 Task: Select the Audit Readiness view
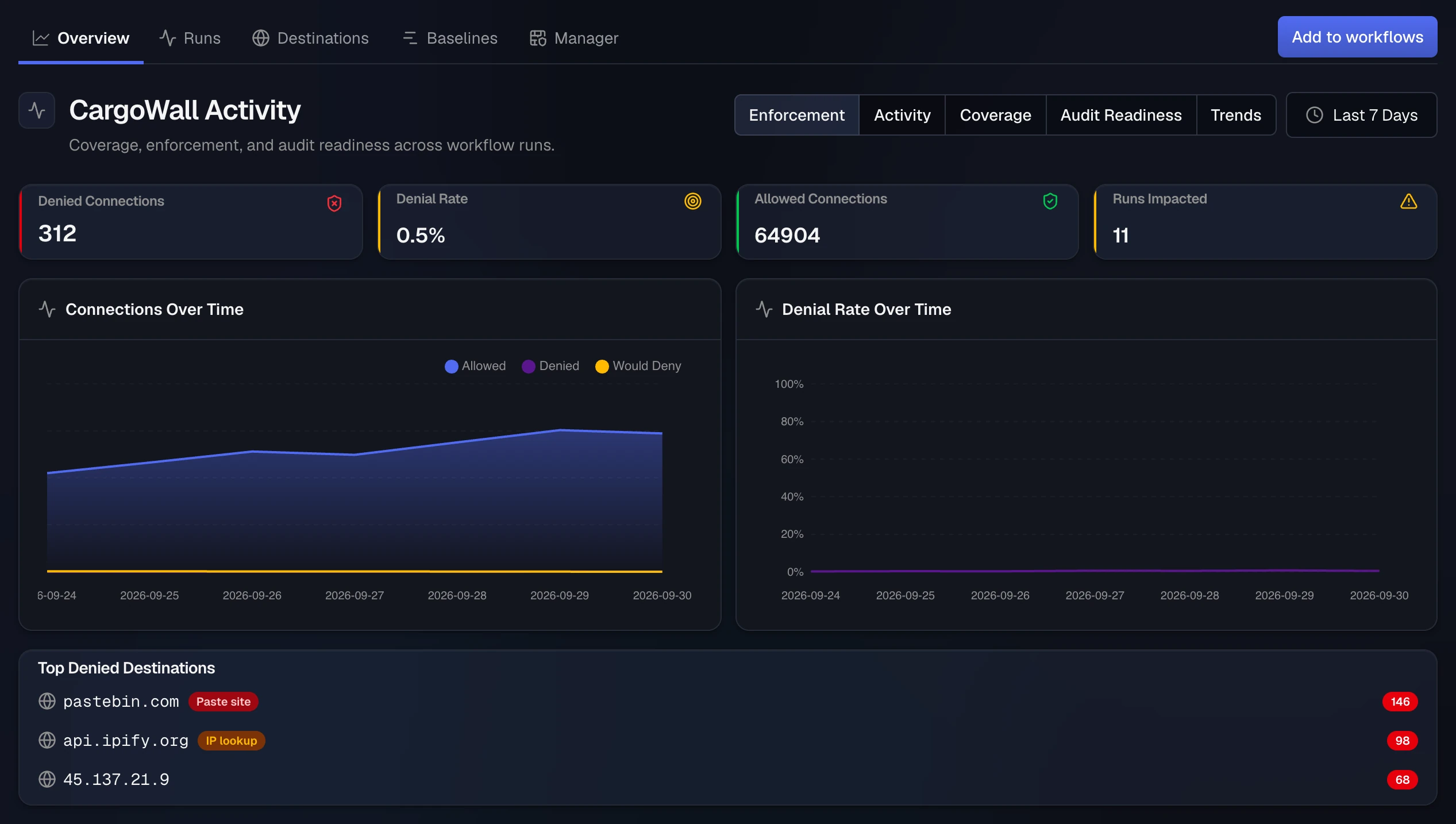pyautogui.click(x=1121, y=115)
